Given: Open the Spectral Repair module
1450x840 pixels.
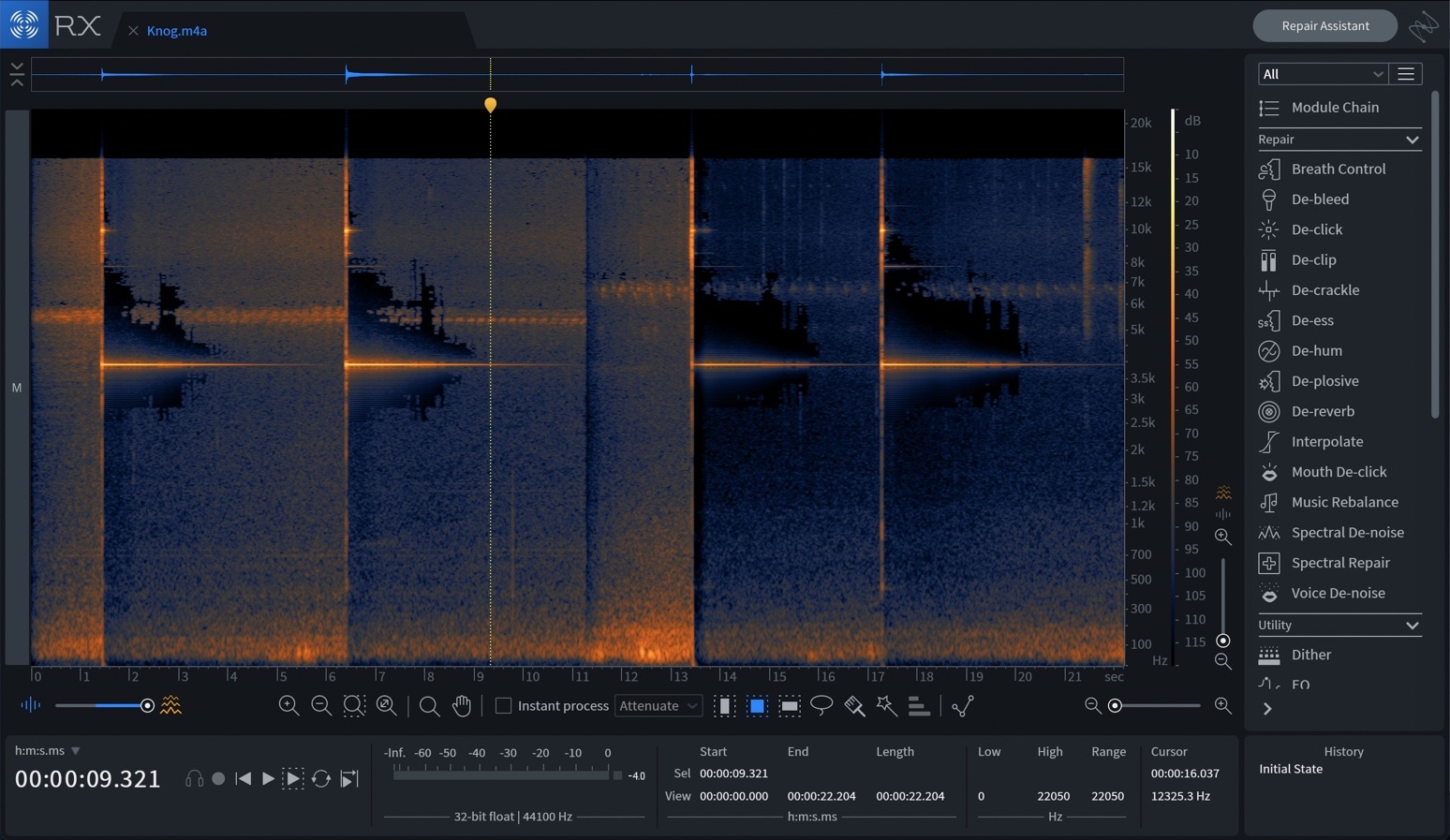Looking at the screenshot, I should tap(1339, 563).
